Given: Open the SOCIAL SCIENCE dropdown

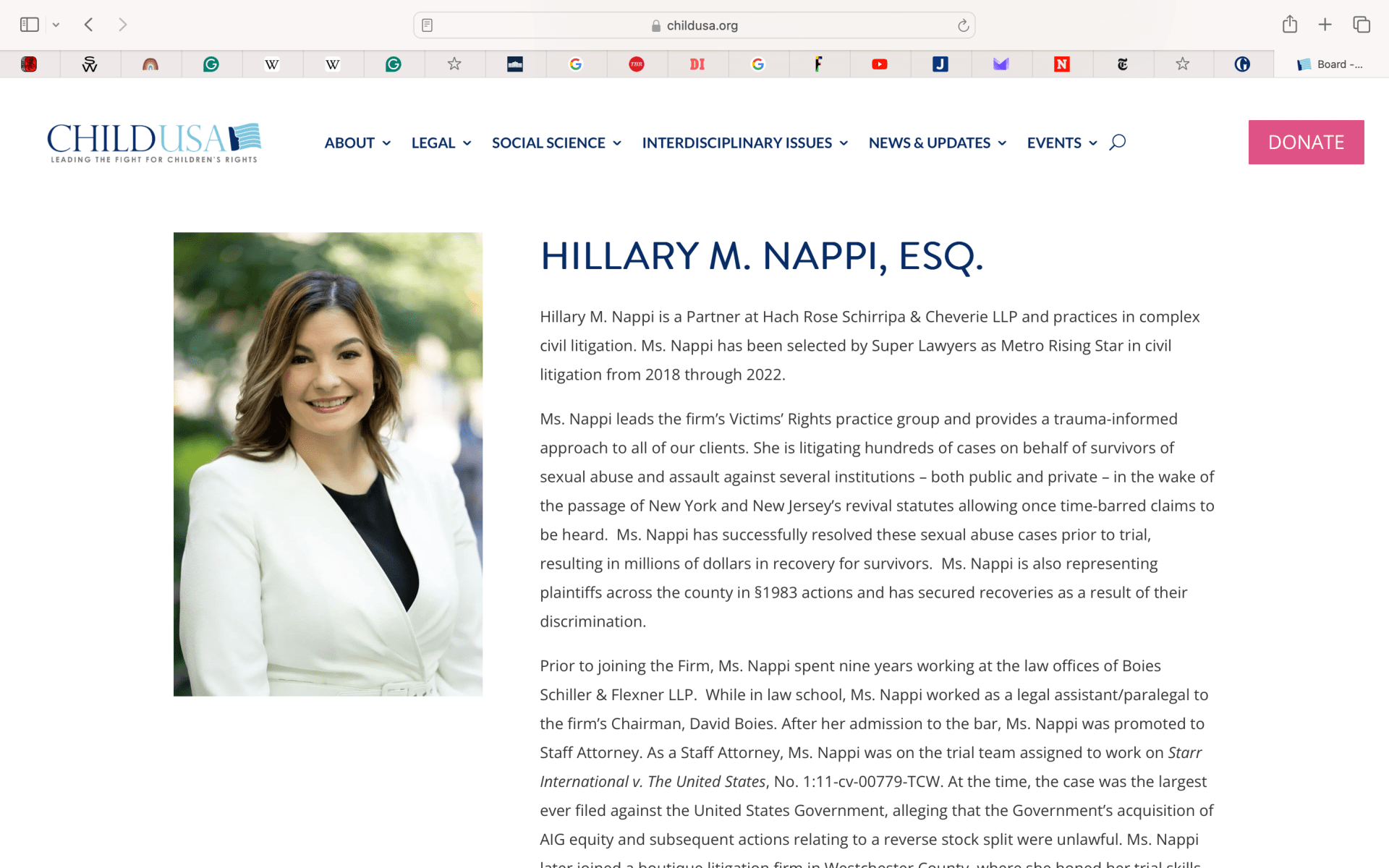Looking at the screenshot, I should pos(556,142).
